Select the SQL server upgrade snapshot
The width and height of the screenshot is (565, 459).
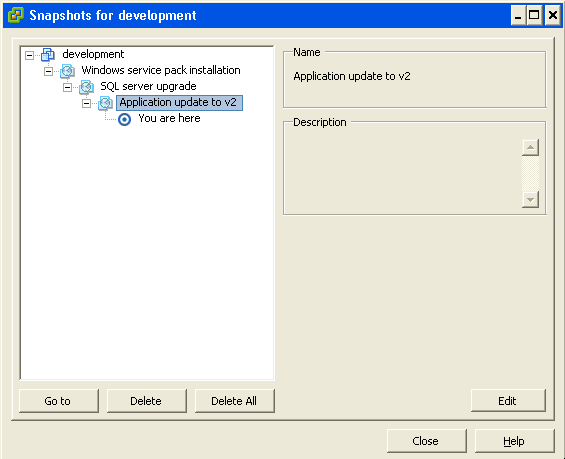tap(148, 86)
